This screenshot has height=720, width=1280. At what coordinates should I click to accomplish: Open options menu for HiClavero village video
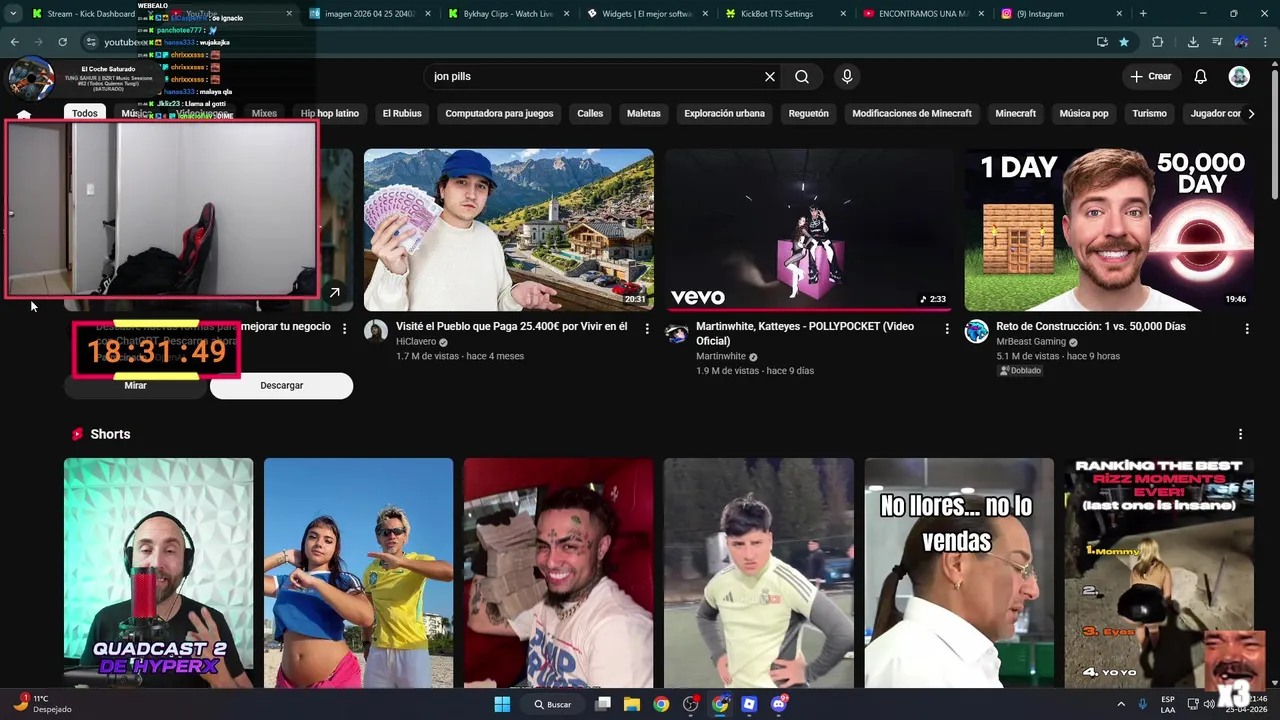[x=647, y=329]
